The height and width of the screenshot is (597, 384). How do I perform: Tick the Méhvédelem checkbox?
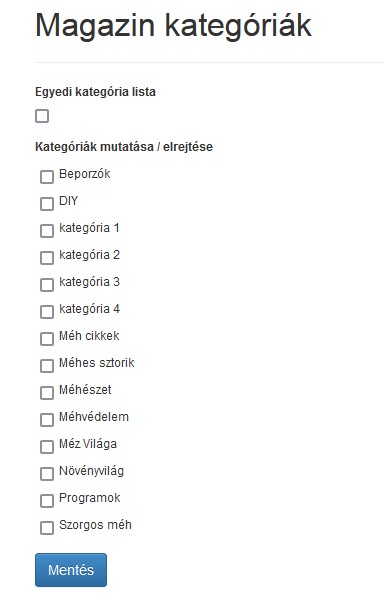point(47,420)
